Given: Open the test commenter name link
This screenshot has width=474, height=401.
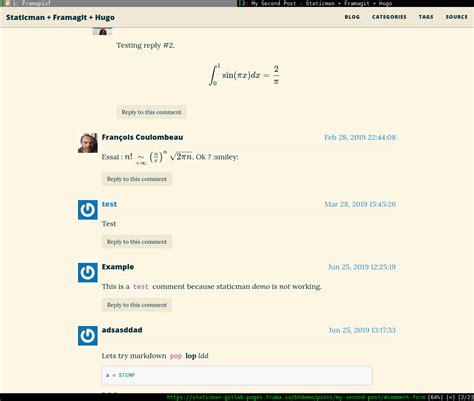Looking at the screenshot, I should click(109, 204).
